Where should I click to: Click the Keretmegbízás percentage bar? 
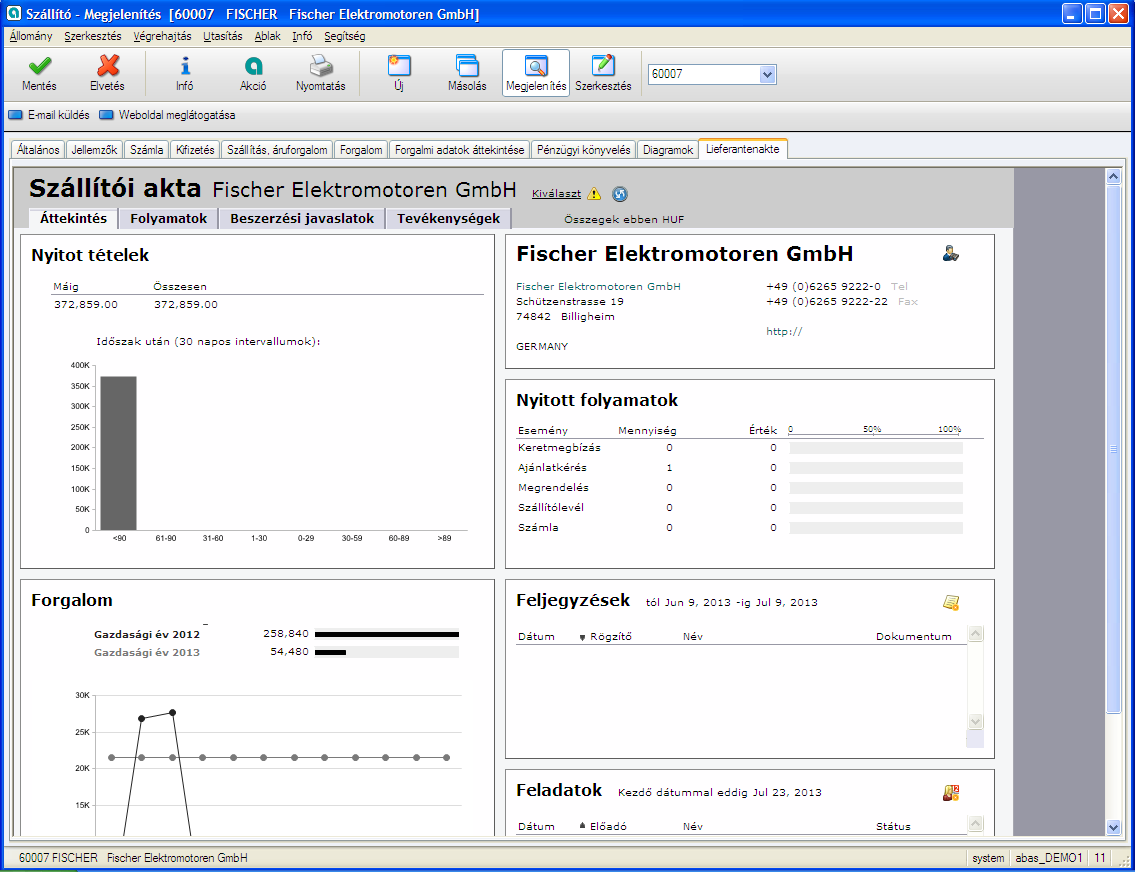(x=876, y=448)
